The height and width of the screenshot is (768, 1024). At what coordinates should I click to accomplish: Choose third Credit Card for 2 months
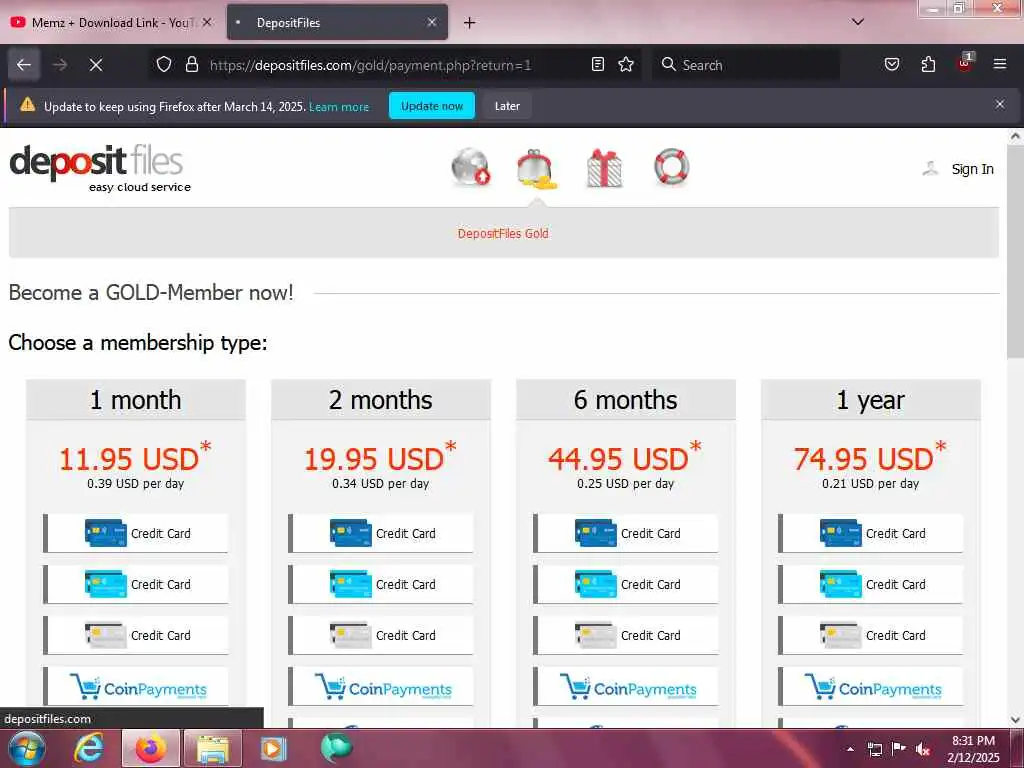[x=381, y=635]
